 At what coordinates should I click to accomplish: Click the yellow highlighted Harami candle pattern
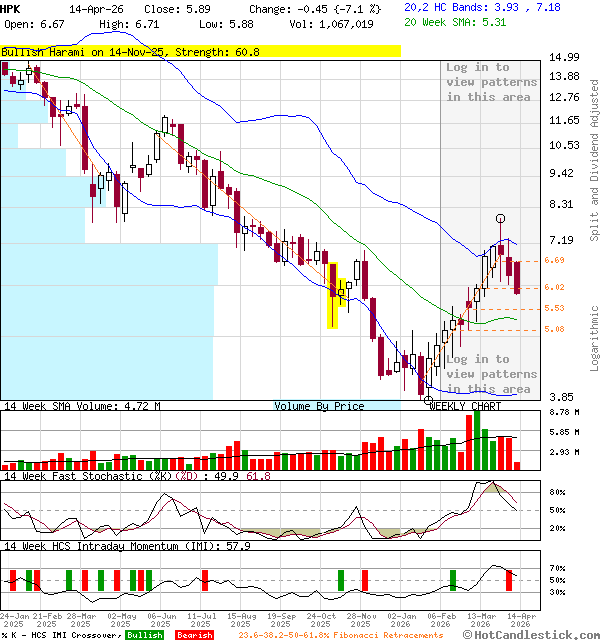tap(333, 302)
